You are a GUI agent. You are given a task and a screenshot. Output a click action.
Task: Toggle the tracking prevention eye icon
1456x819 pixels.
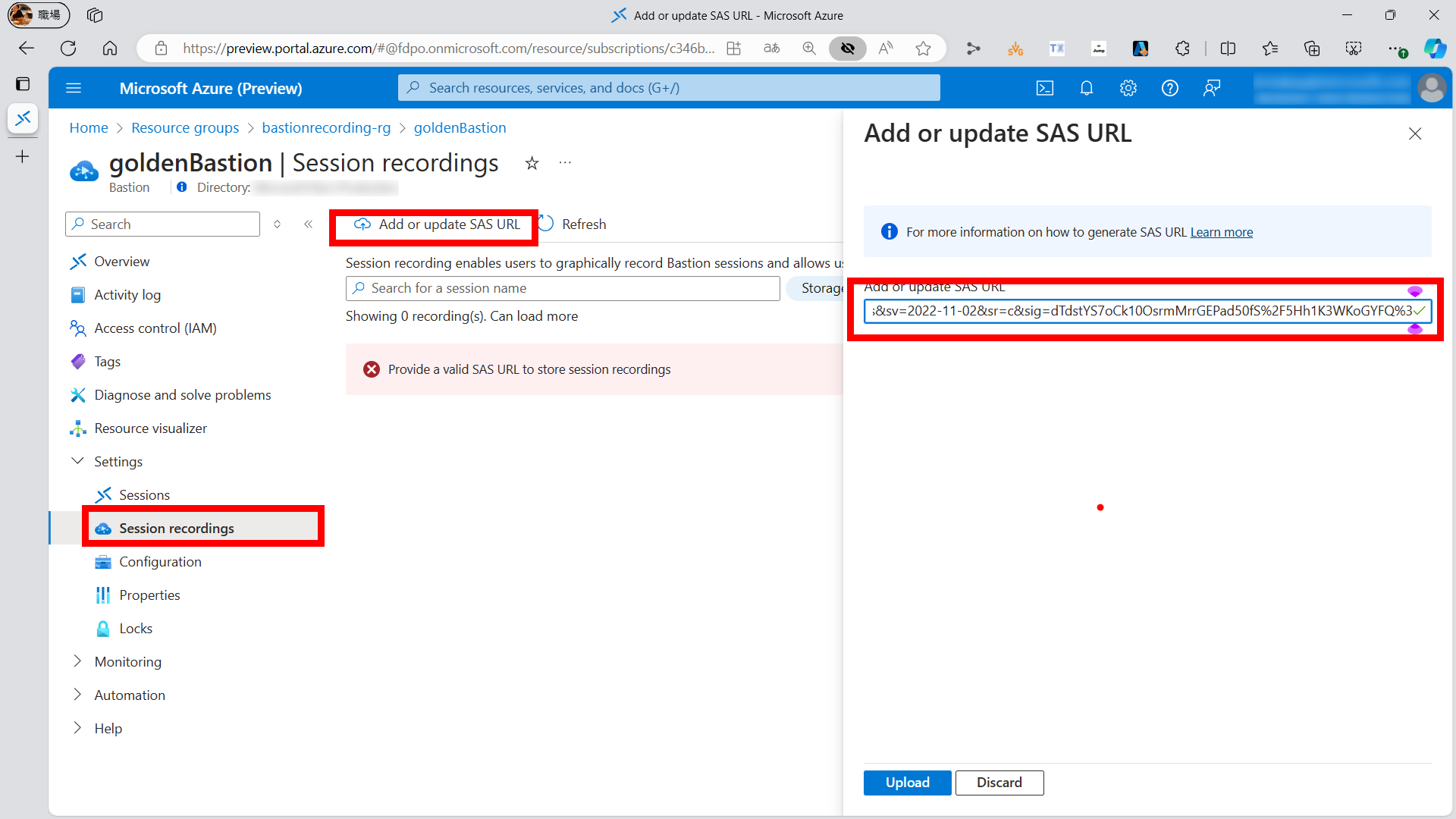(x=848, y=49)
